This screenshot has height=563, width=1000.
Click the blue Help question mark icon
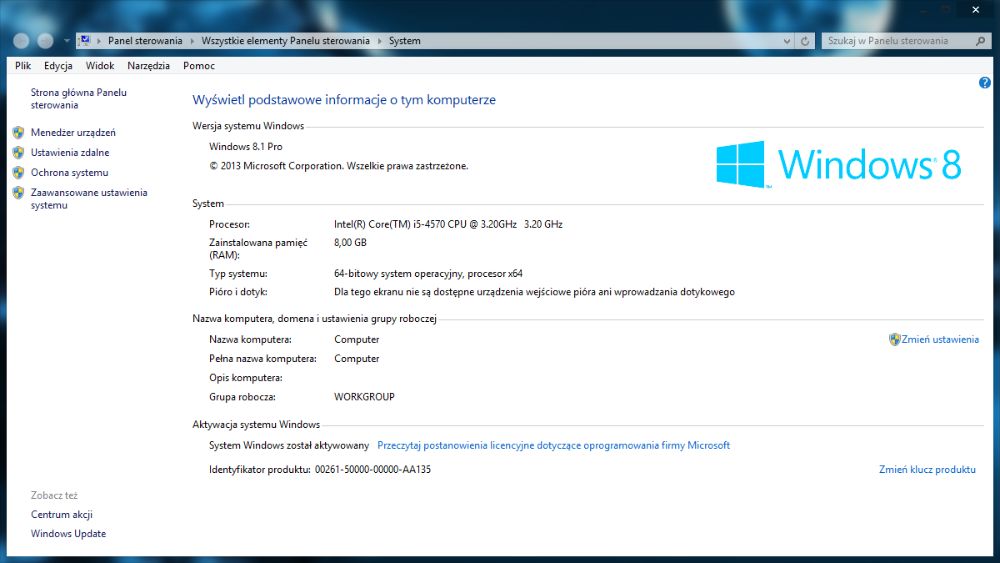click(985, 83)
